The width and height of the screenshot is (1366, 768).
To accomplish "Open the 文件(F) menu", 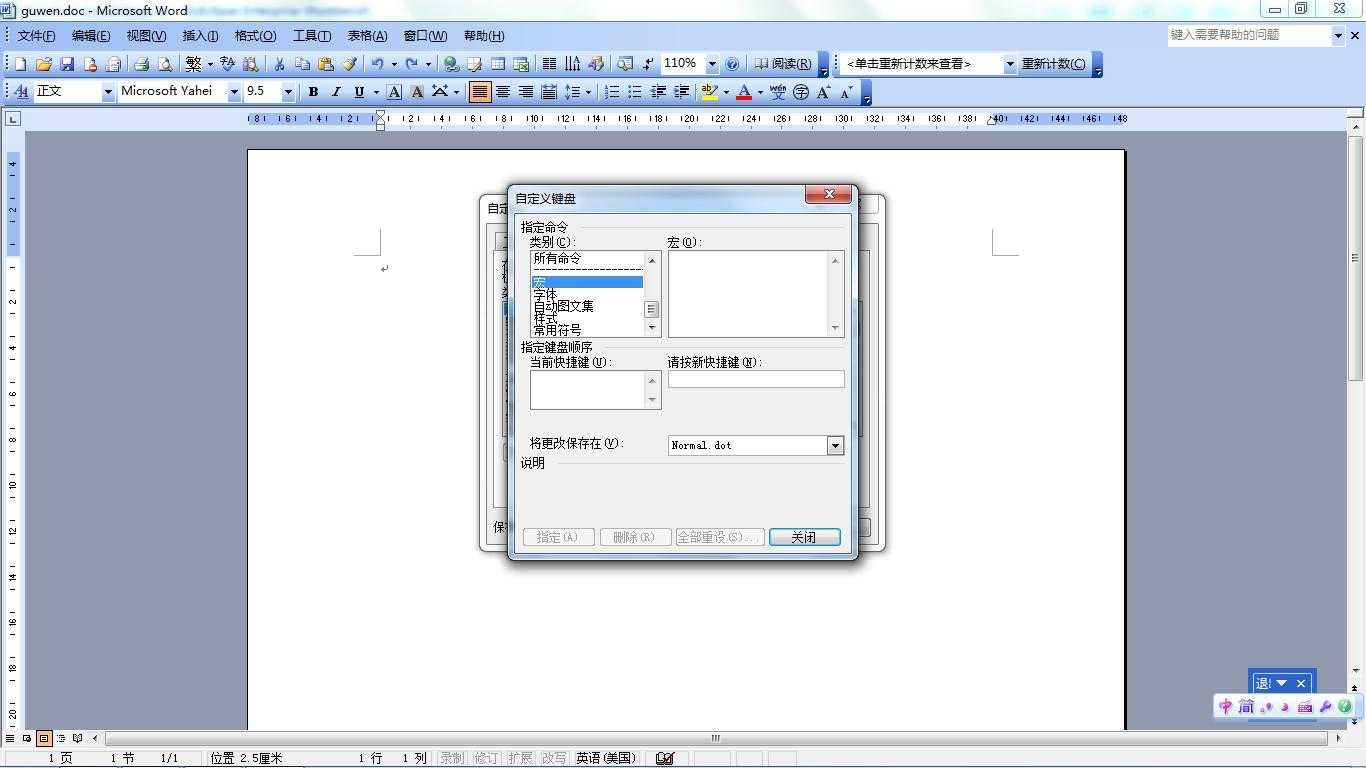I will (x=37, y=36).
